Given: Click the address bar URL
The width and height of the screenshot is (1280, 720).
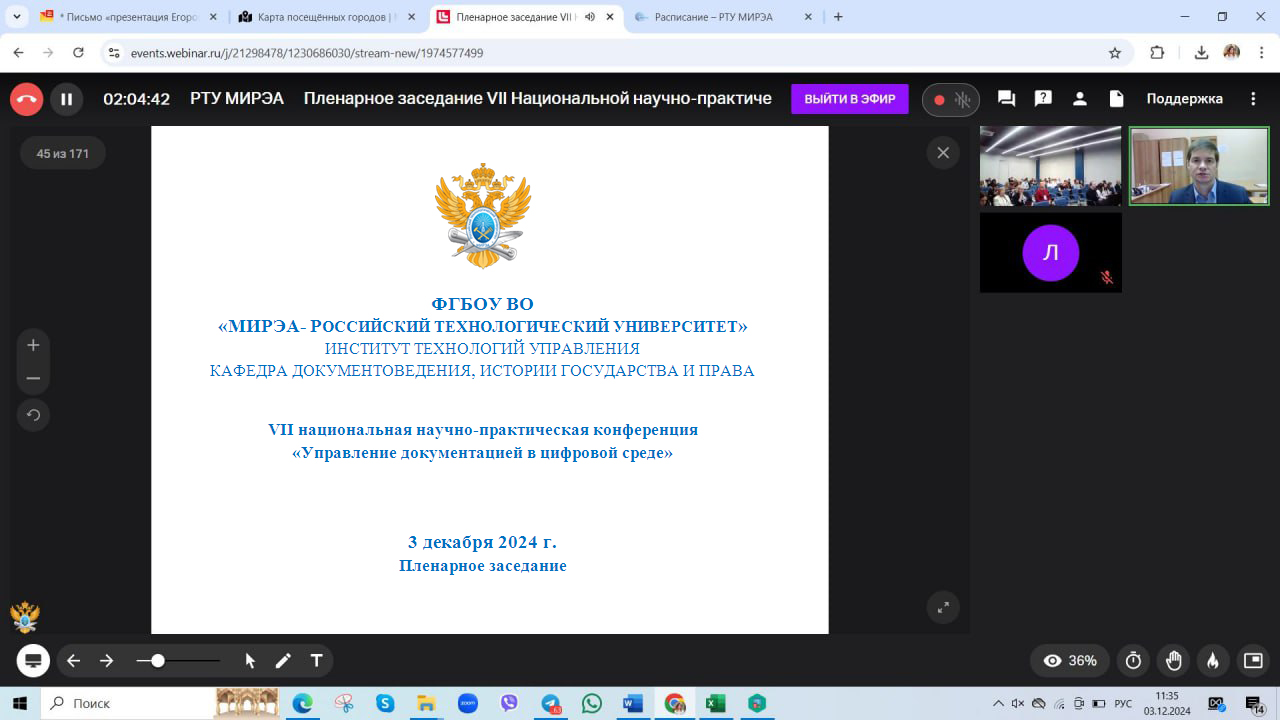Looking at the screenshot, I should point(307,53).
